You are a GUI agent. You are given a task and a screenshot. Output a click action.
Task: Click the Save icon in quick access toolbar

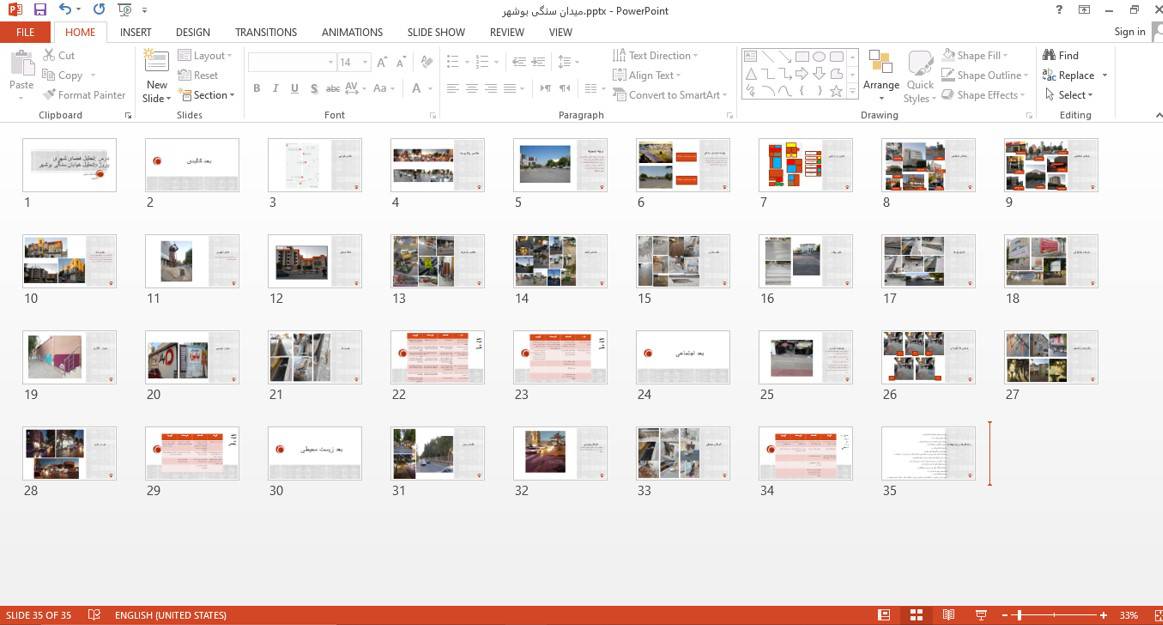click(x=40, y=10)
